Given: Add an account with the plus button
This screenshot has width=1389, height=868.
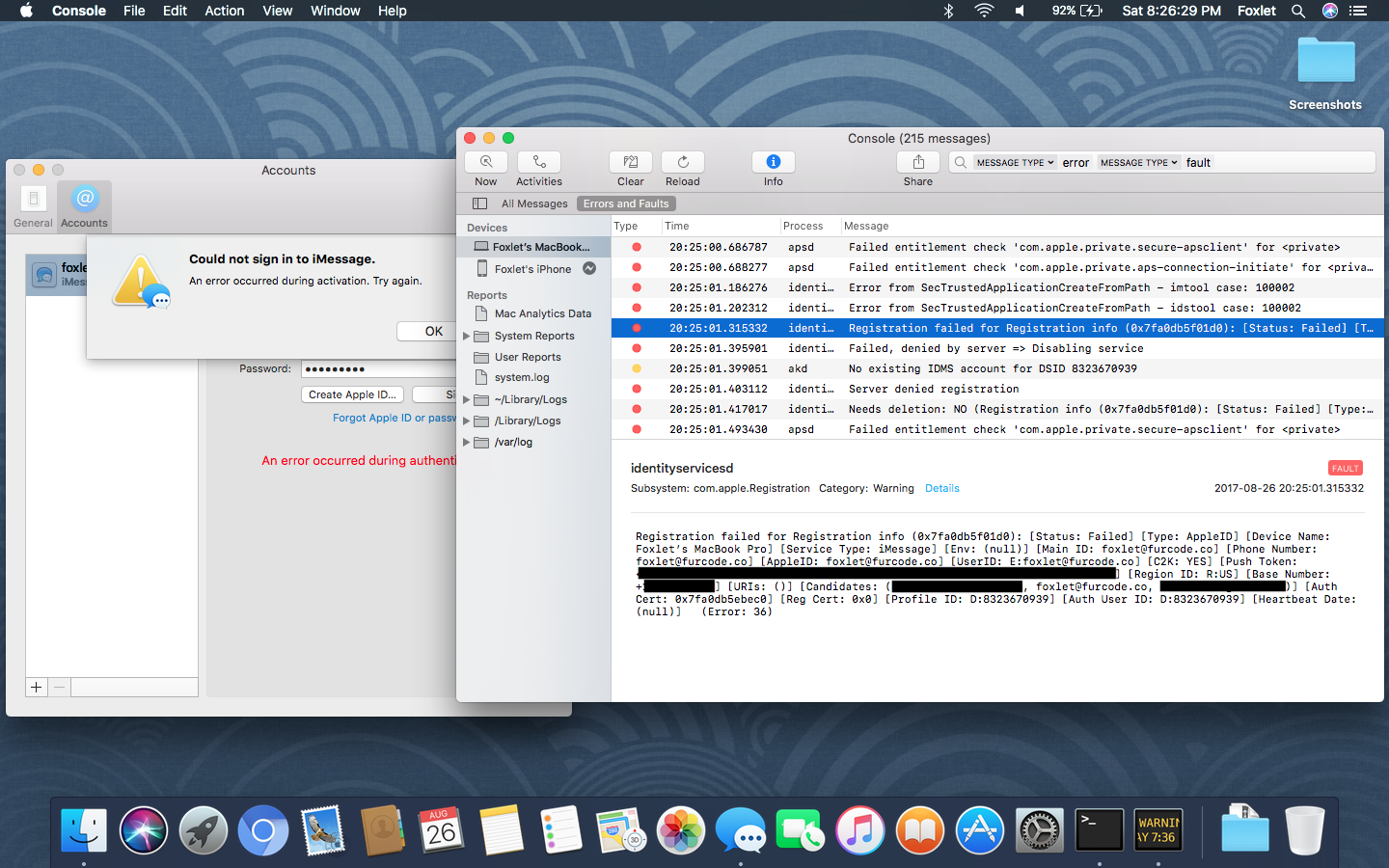Looking at the screenshot, I should 37,687.
